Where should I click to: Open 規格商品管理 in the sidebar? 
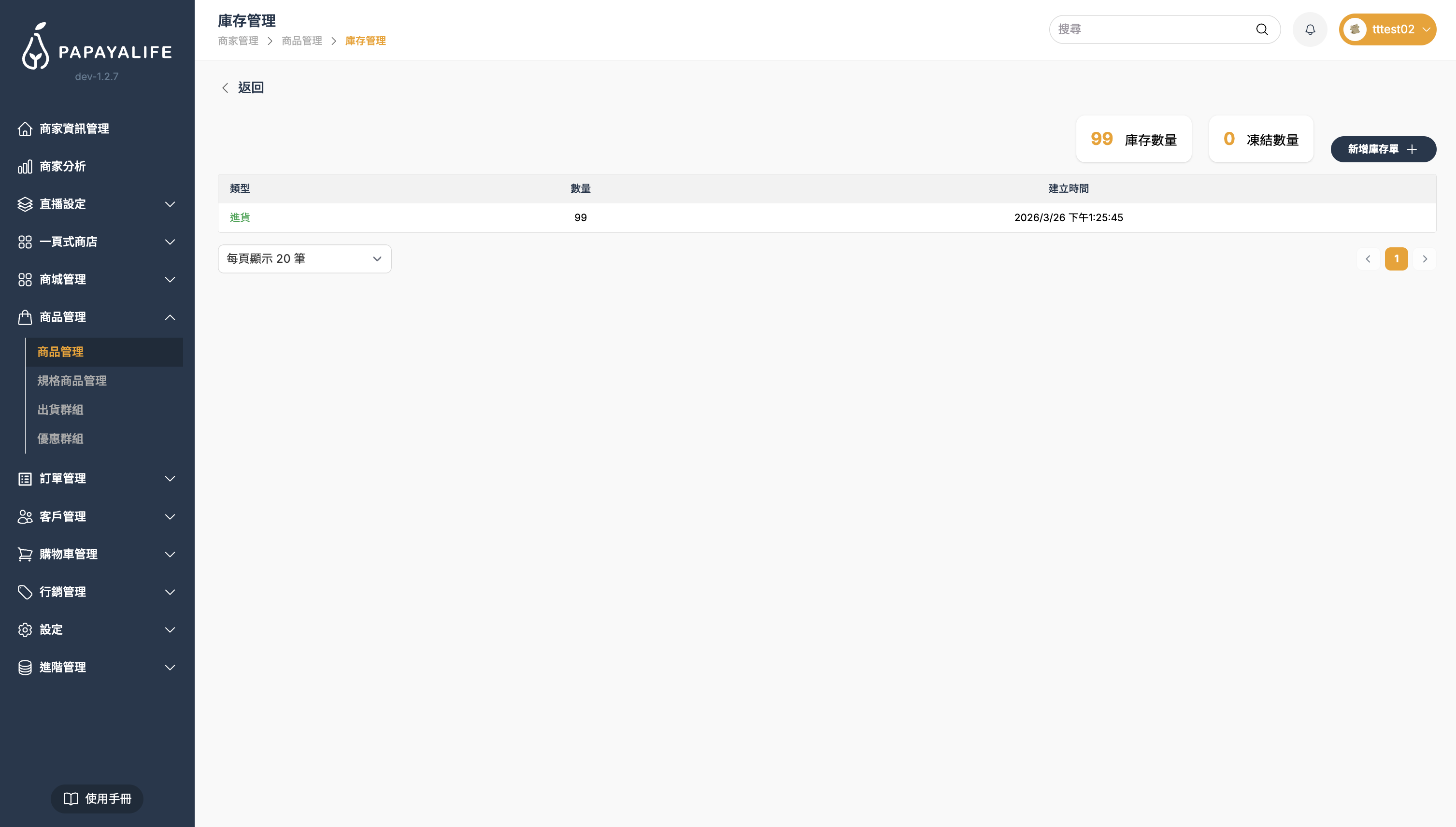click(72, 381)
